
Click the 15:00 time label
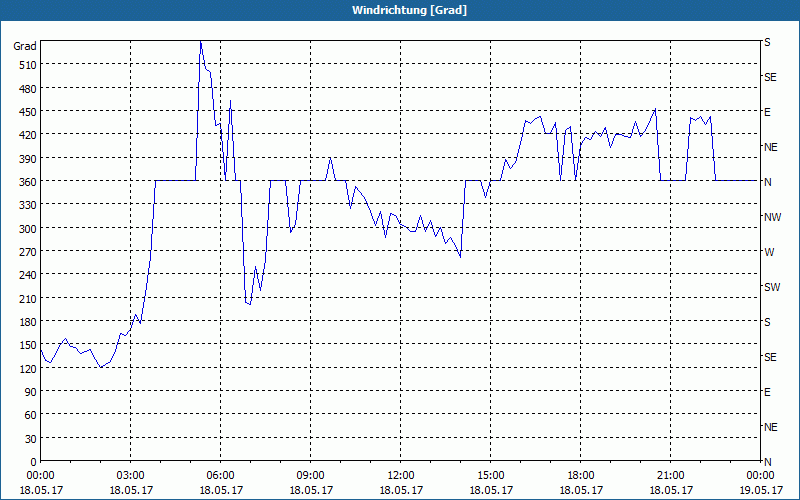click(x=490, y=476)
